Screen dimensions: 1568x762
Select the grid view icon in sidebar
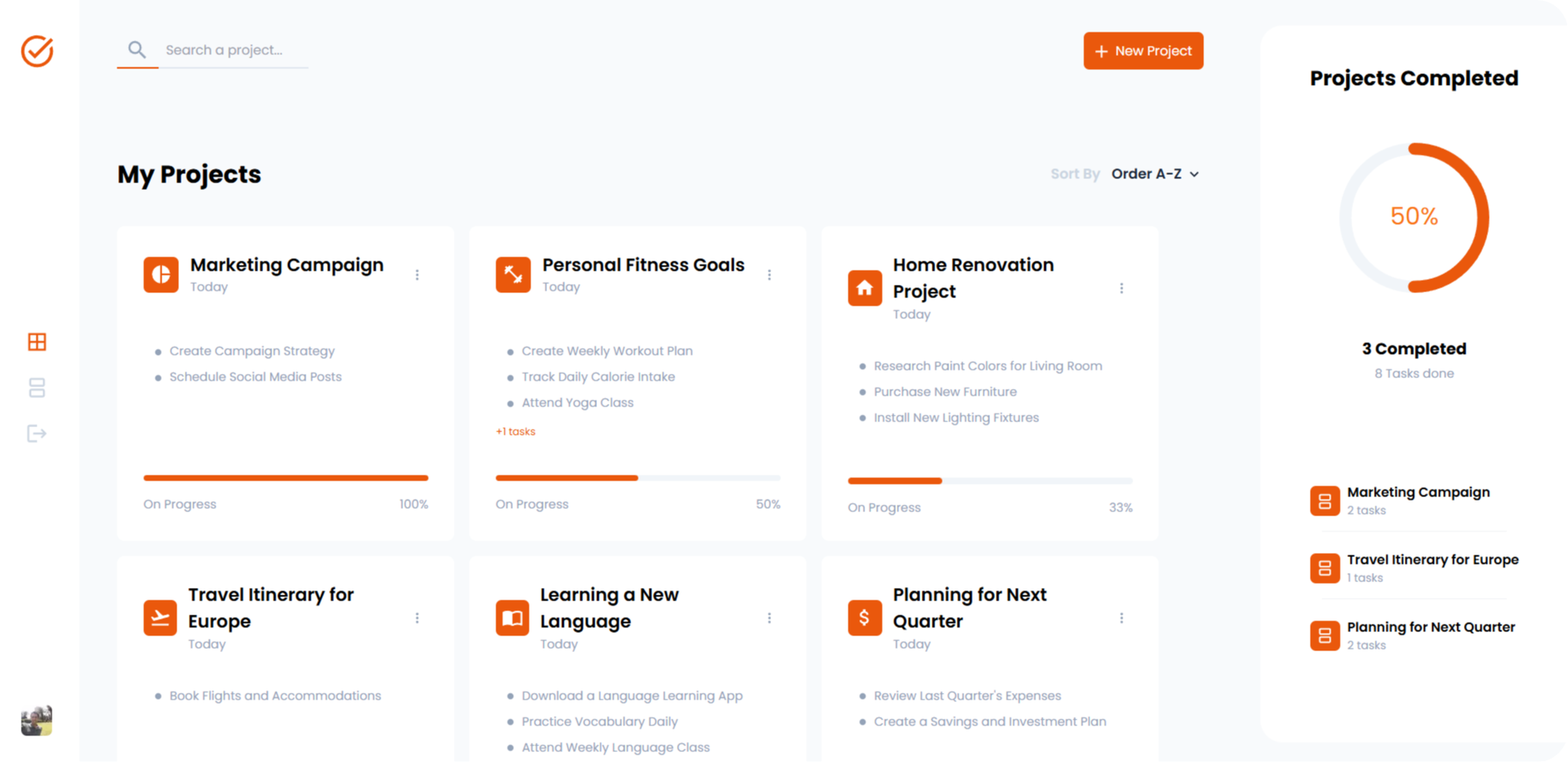tap(36, 341)
